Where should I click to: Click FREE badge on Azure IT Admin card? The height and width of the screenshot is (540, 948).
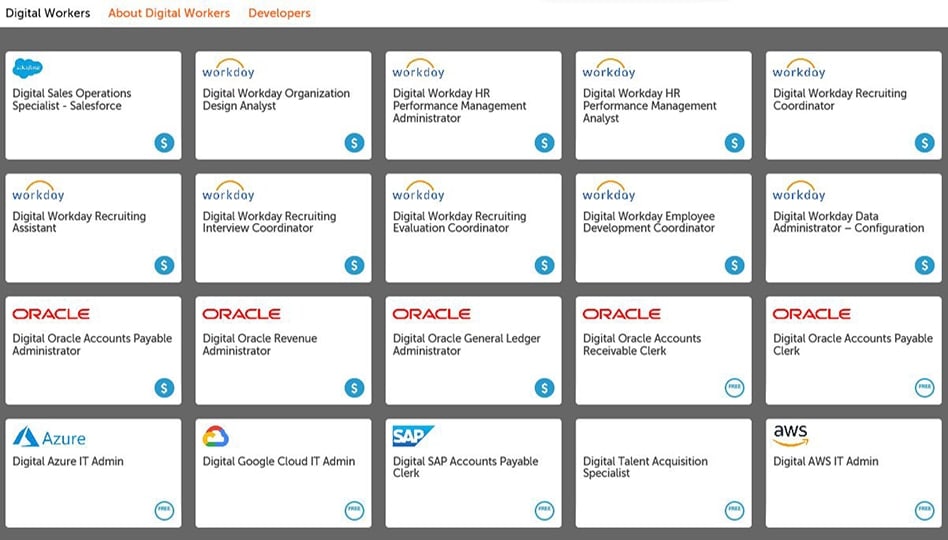164,510
